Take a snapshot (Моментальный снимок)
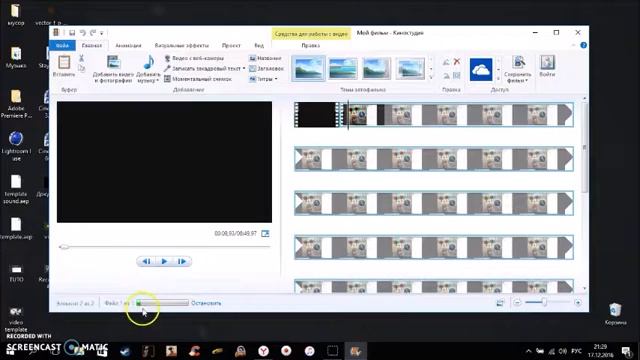This screenshot has width=640, height=360. [198, 79]
